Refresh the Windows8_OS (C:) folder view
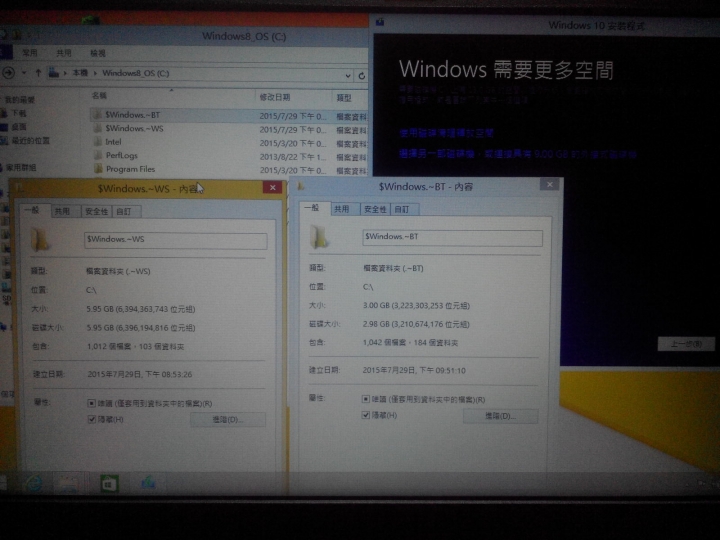720x540 pixels. (362, 76)
